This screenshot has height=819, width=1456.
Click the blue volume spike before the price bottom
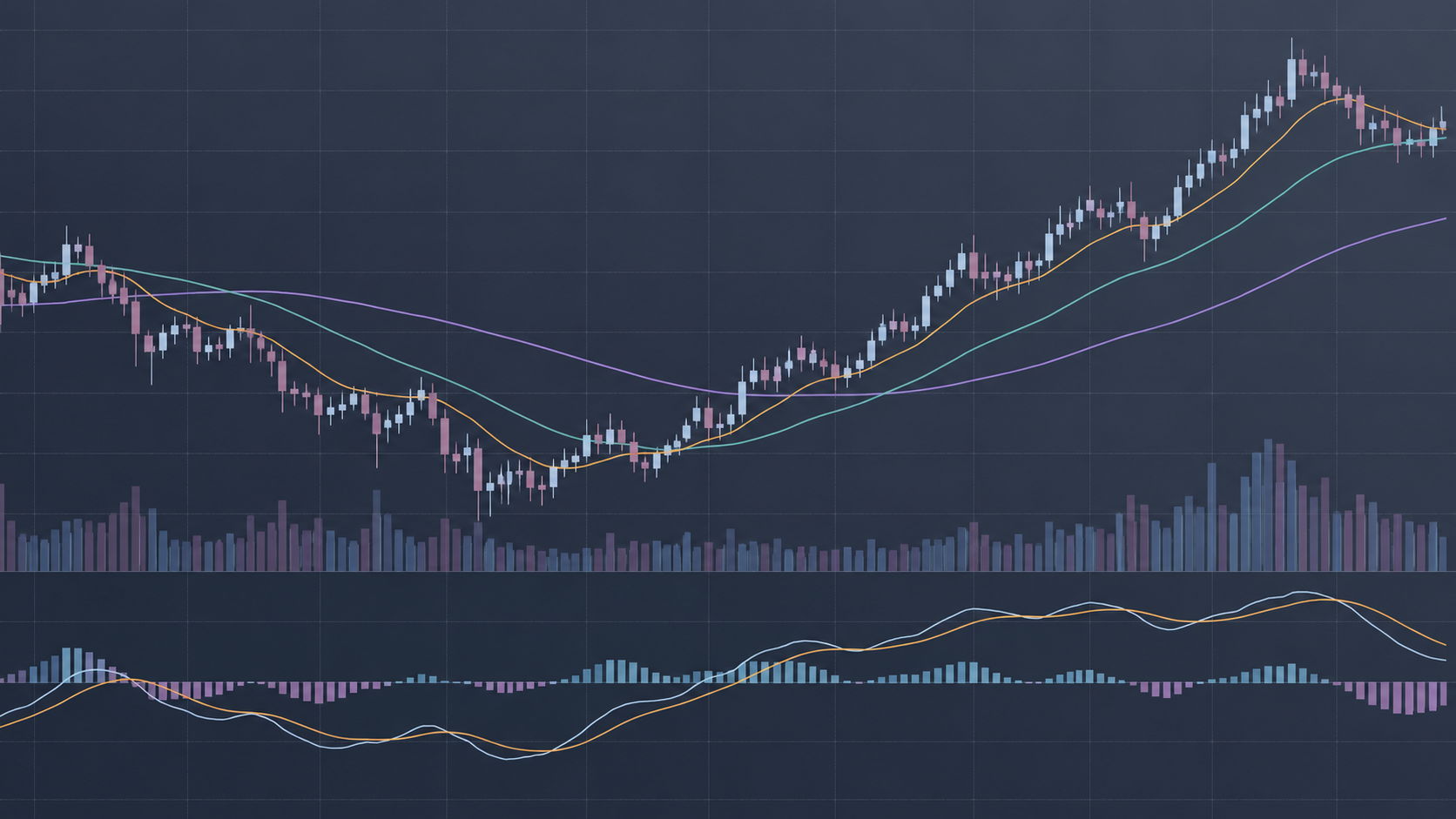(x=376, y=530)
